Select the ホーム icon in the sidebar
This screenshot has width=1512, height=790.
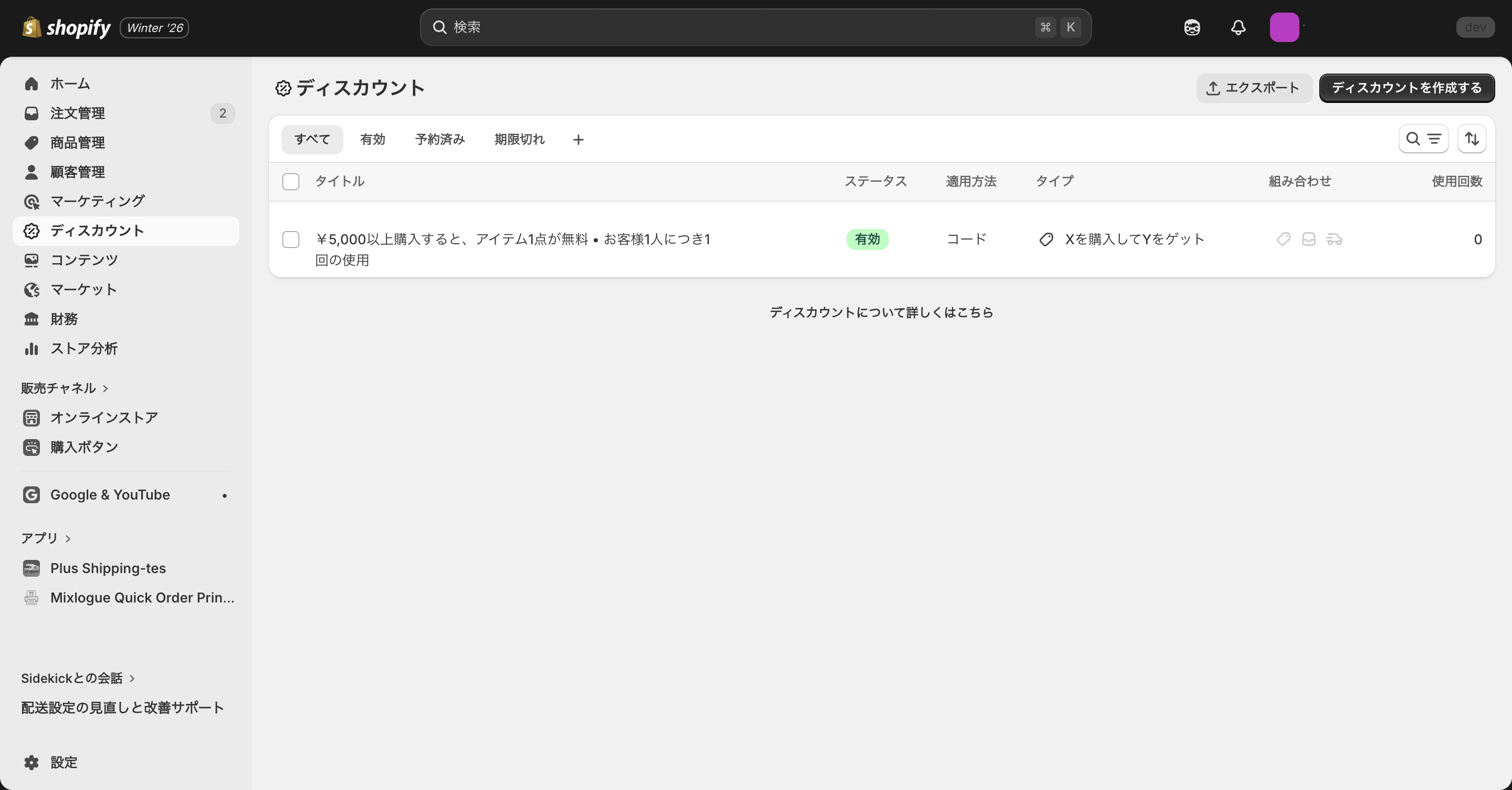[x=31, y=84]
